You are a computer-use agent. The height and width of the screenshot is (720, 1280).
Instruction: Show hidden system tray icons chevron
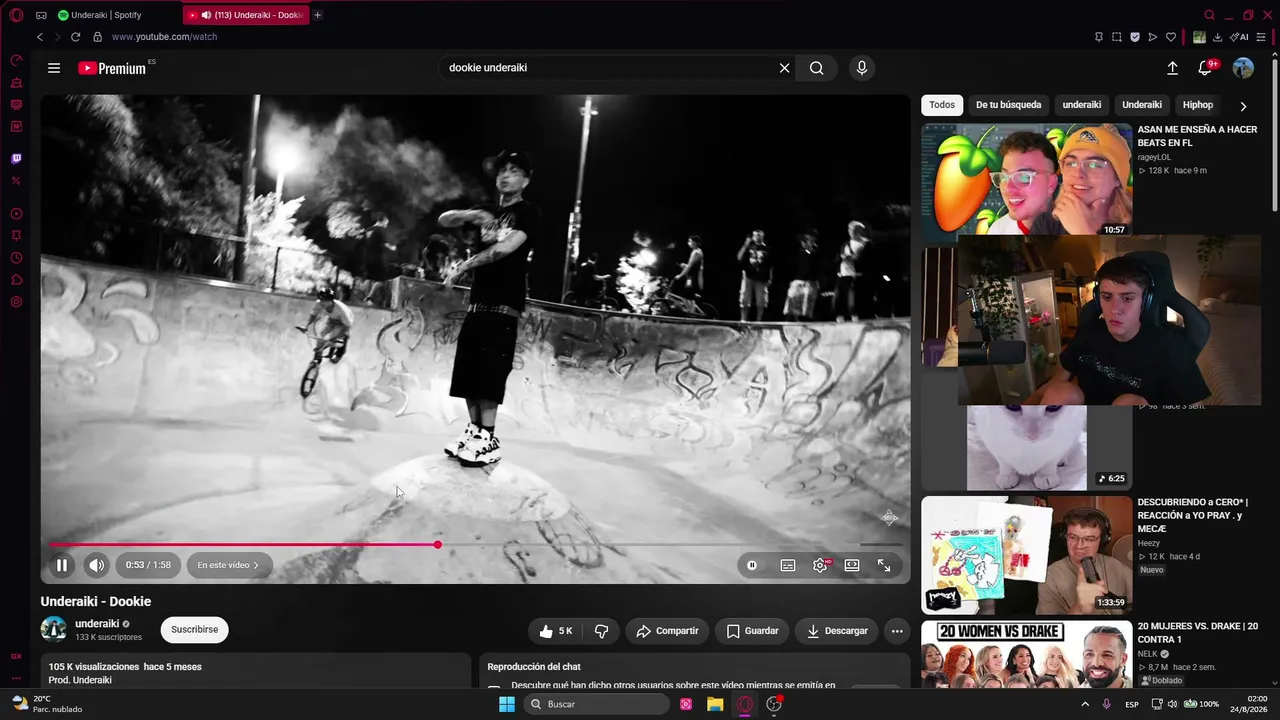tap(1085, 704)
